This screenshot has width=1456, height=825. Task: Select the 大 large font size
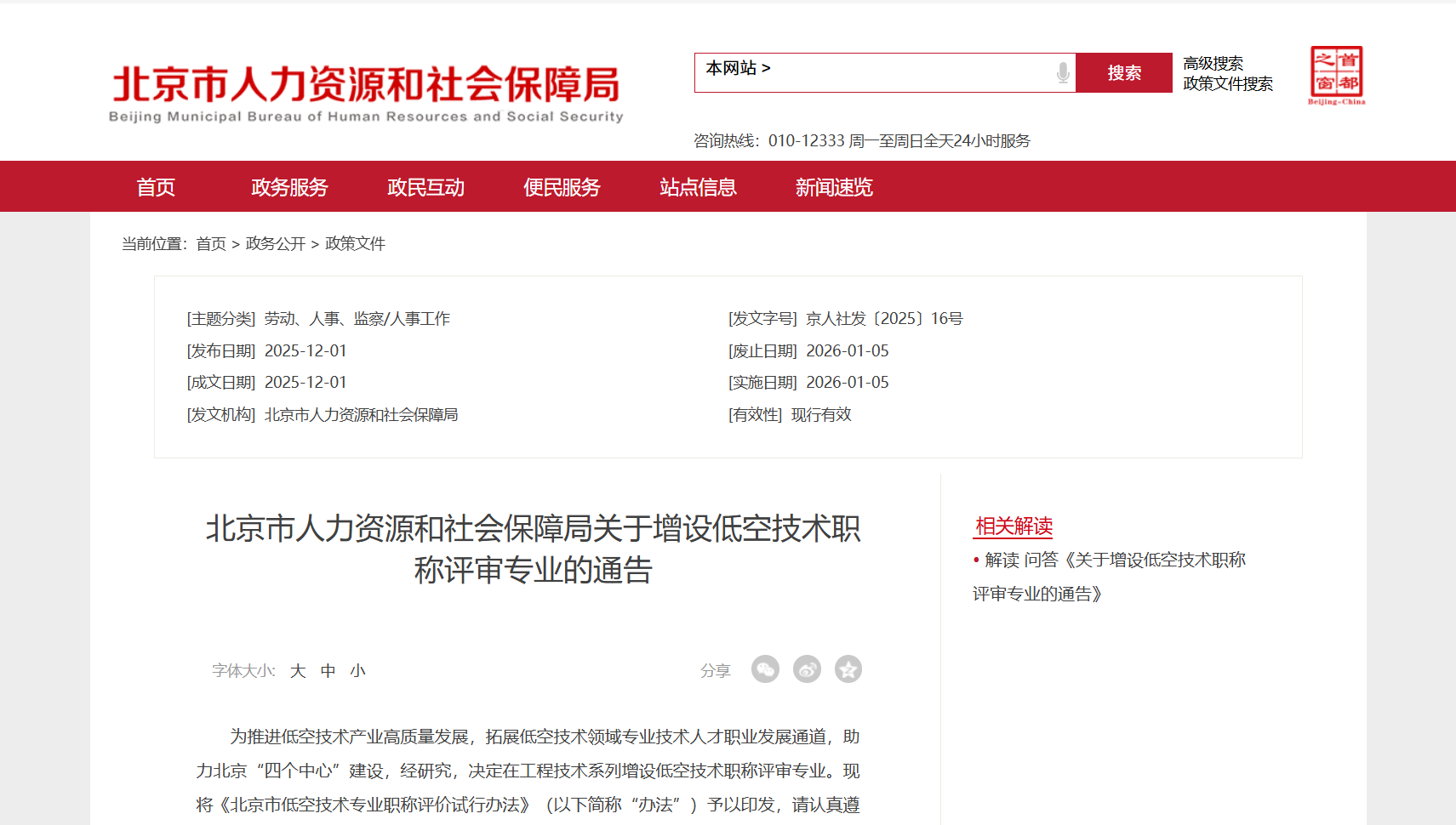pos(298,670)
